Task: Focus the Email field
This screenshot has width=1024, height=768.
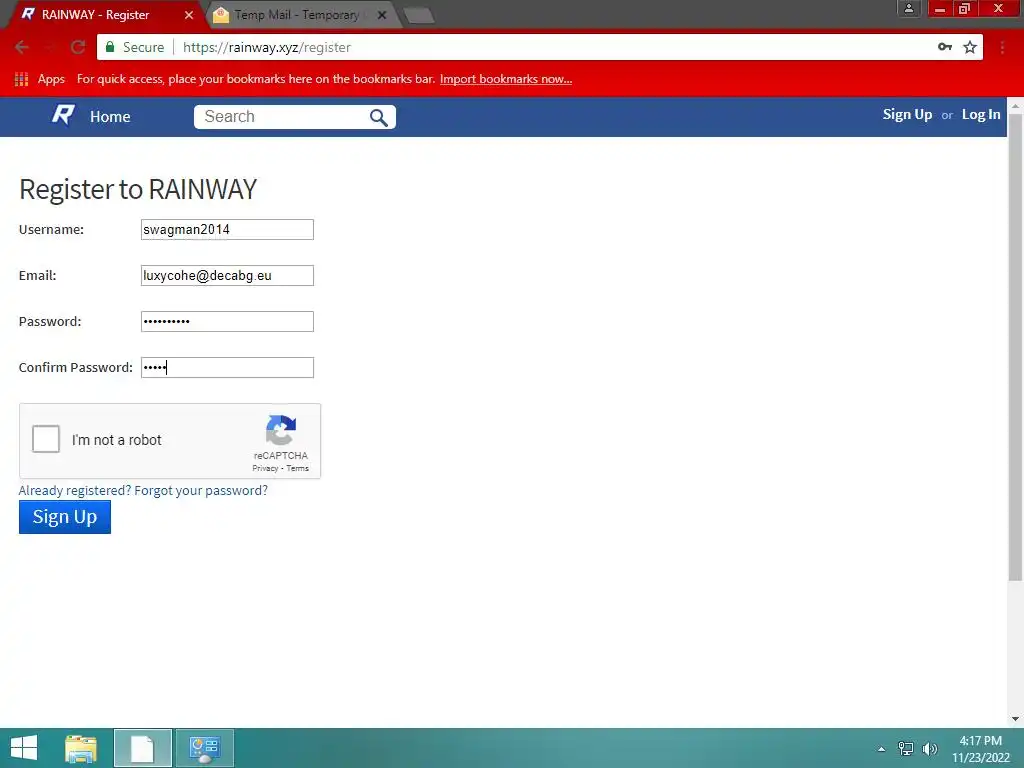Action: (x=227, y=276)
